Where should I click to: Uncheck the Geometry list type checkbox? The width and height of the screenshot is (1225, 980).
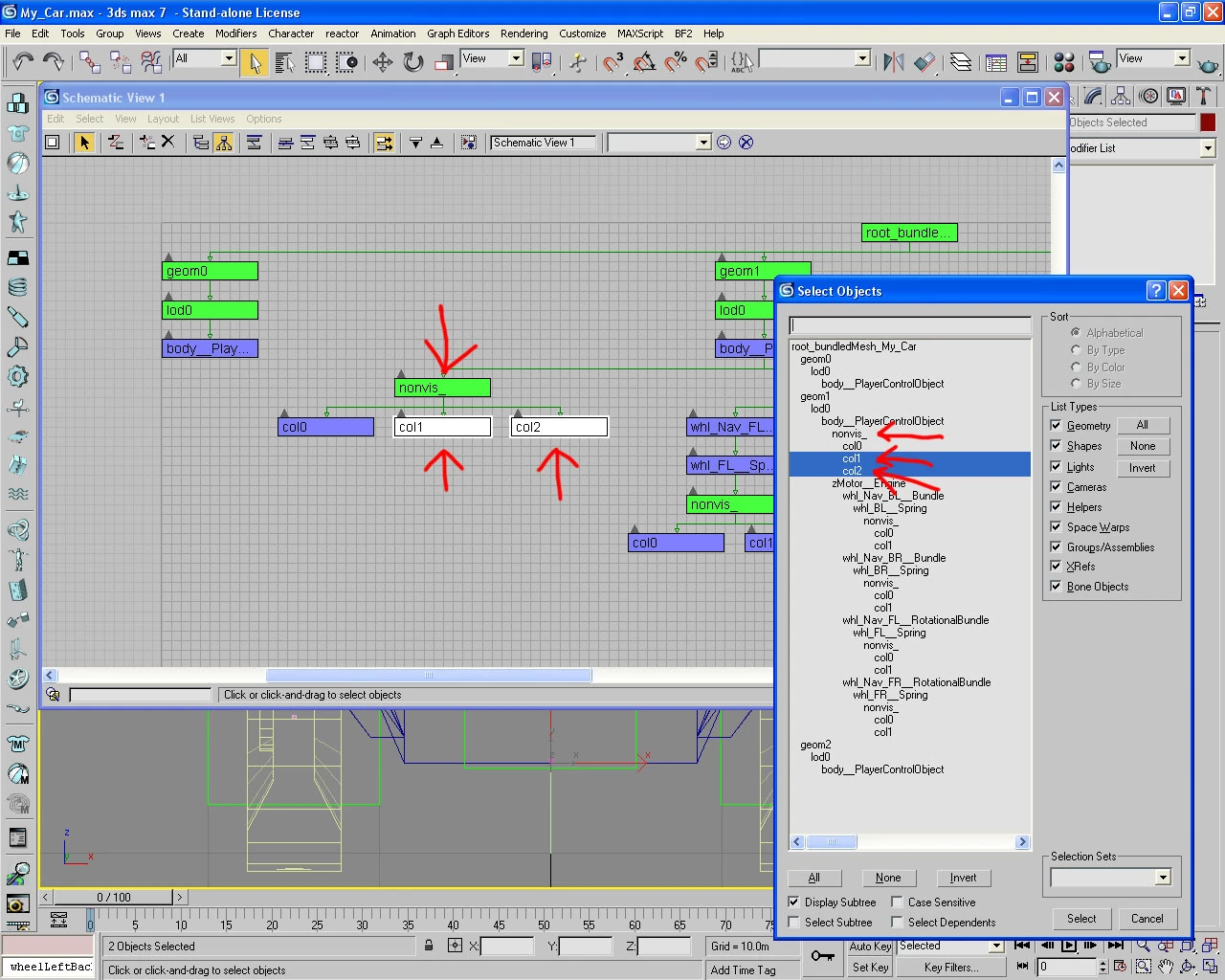(1056, 426)
